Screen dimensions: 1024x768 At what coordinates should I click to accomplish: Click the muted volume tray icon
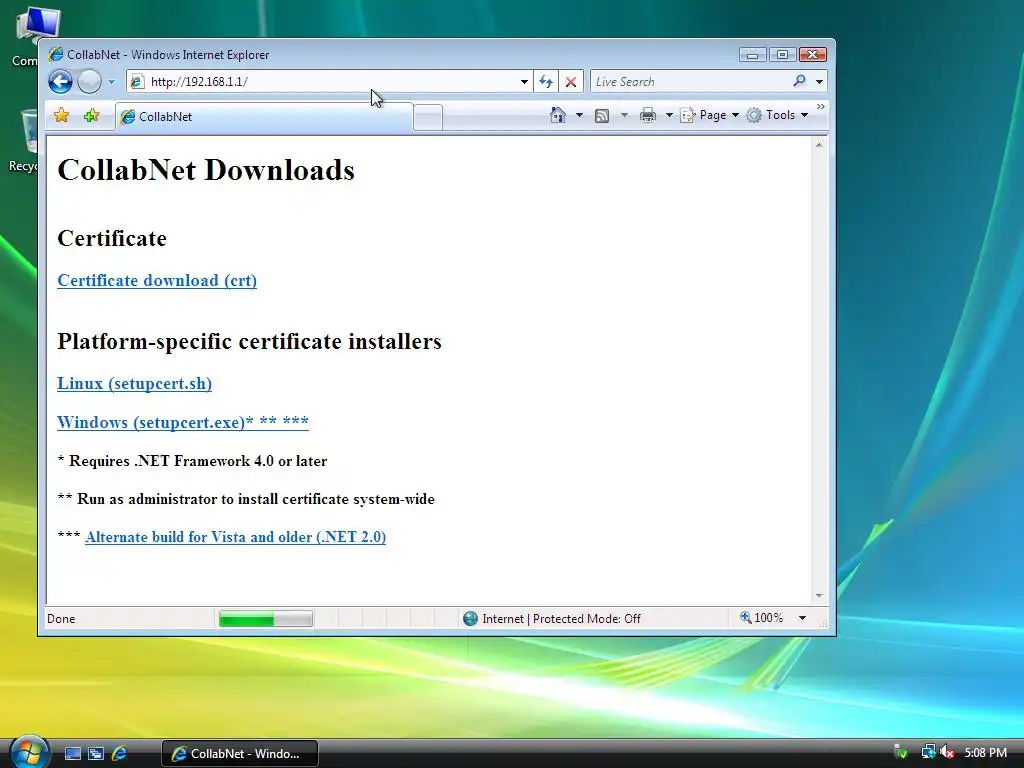tap(947, 752)
